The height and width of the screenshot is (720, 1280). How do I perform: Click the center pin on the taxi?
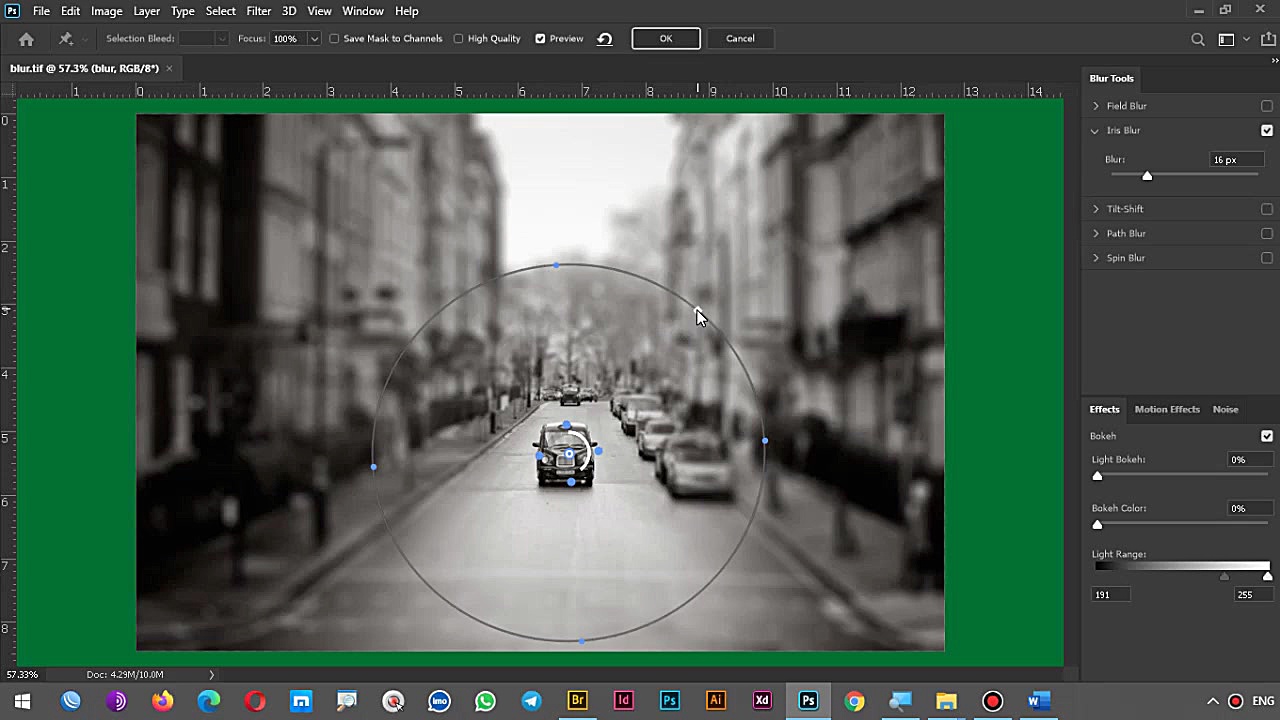pyautogui.click(x=569, y=455)
